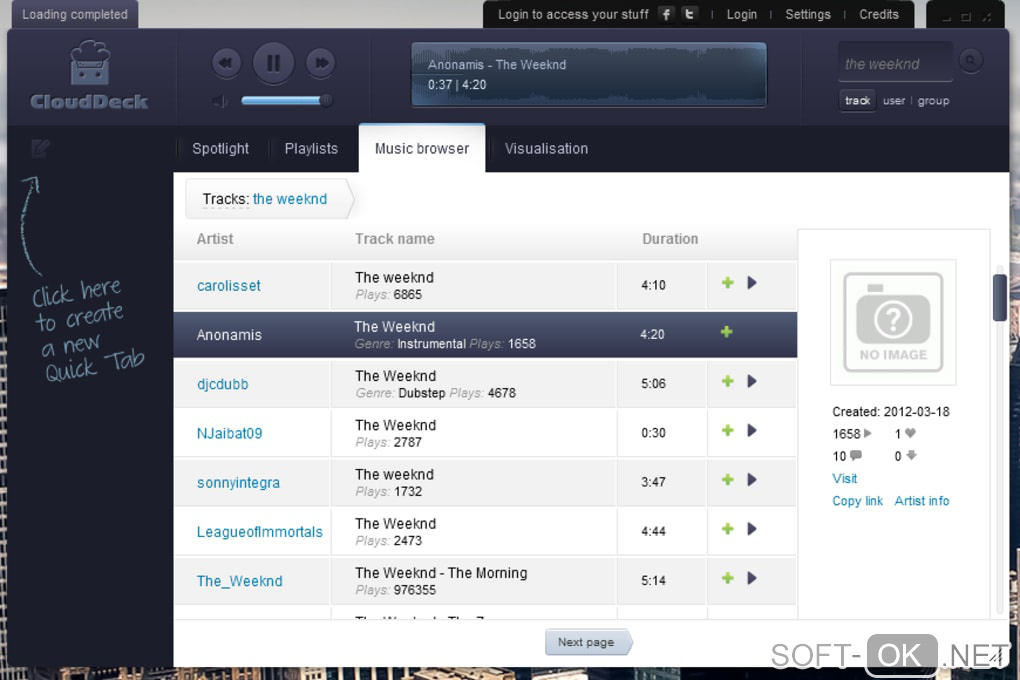Screen dimensions: 1020x680
Task: Open the Credits page
Action: coord(878,14)
